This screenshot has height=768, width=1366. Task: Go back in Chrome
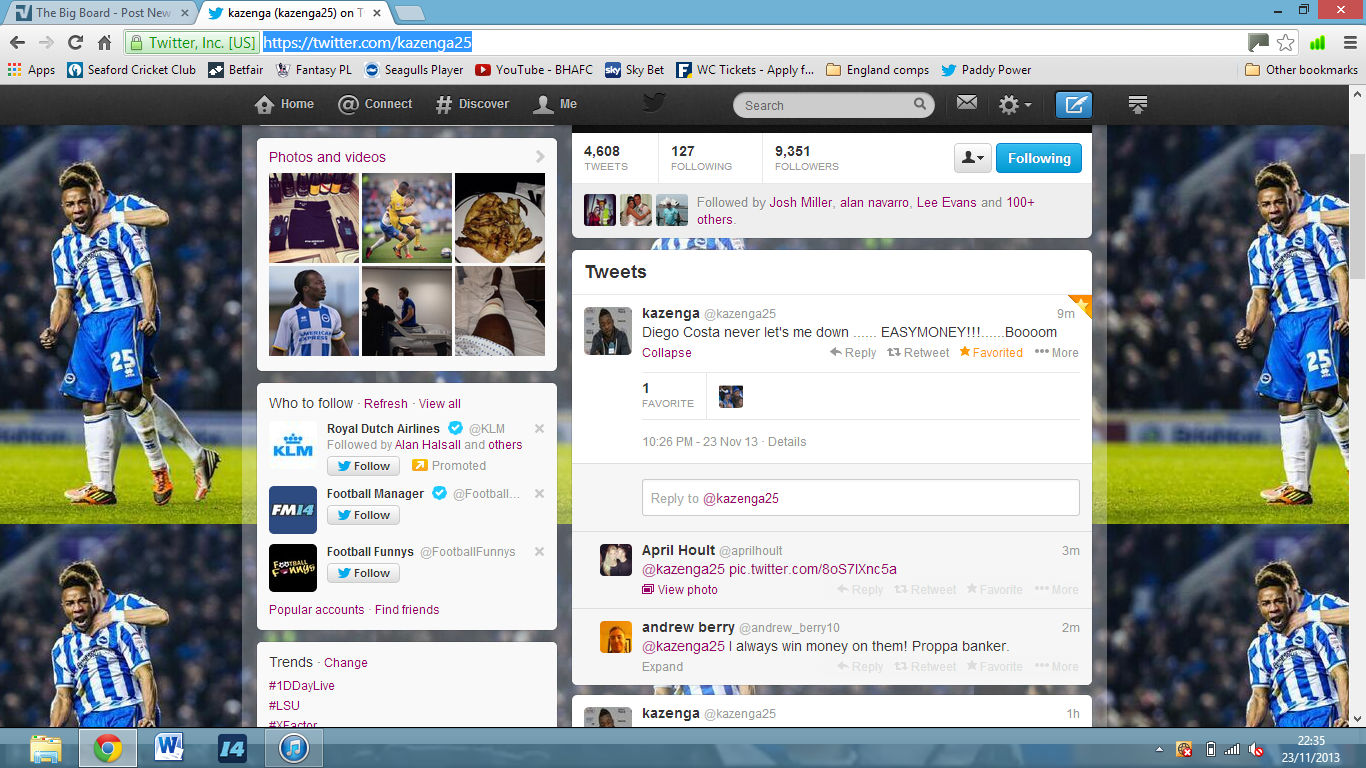(17, 42)
